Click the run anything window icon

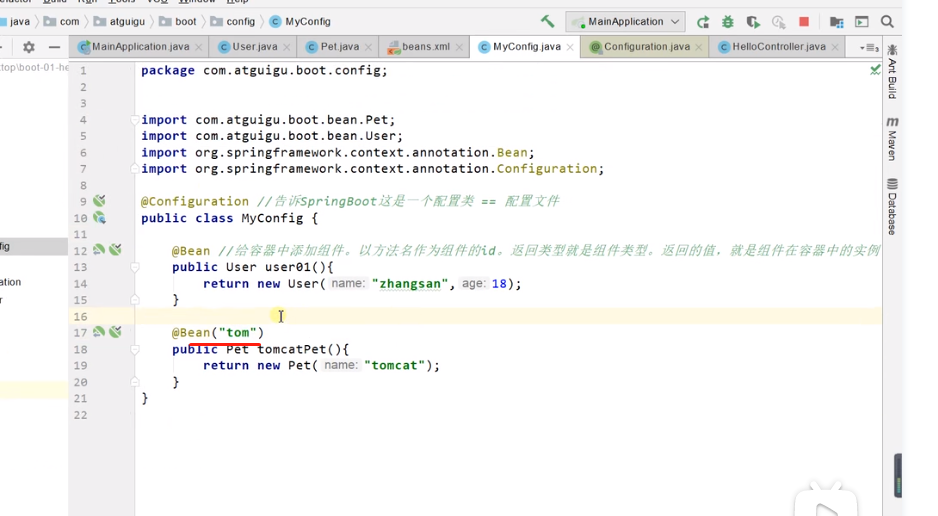click(x=861, y=22)
